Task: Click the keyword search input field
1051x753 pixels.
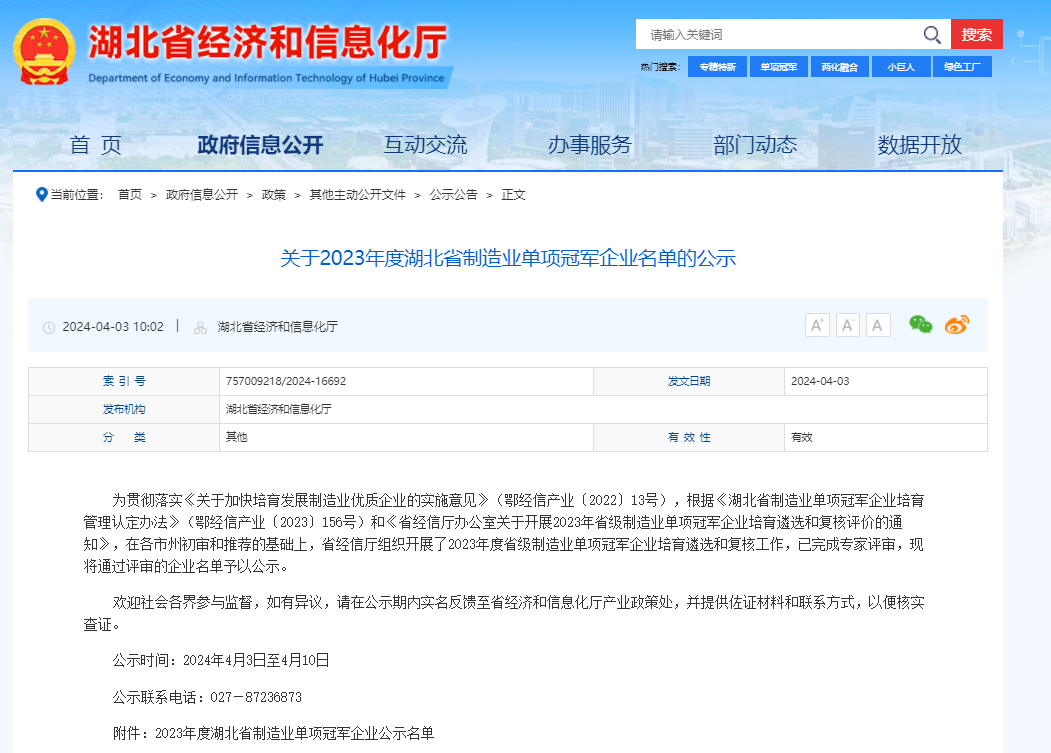Action: [x=780, y=35]
